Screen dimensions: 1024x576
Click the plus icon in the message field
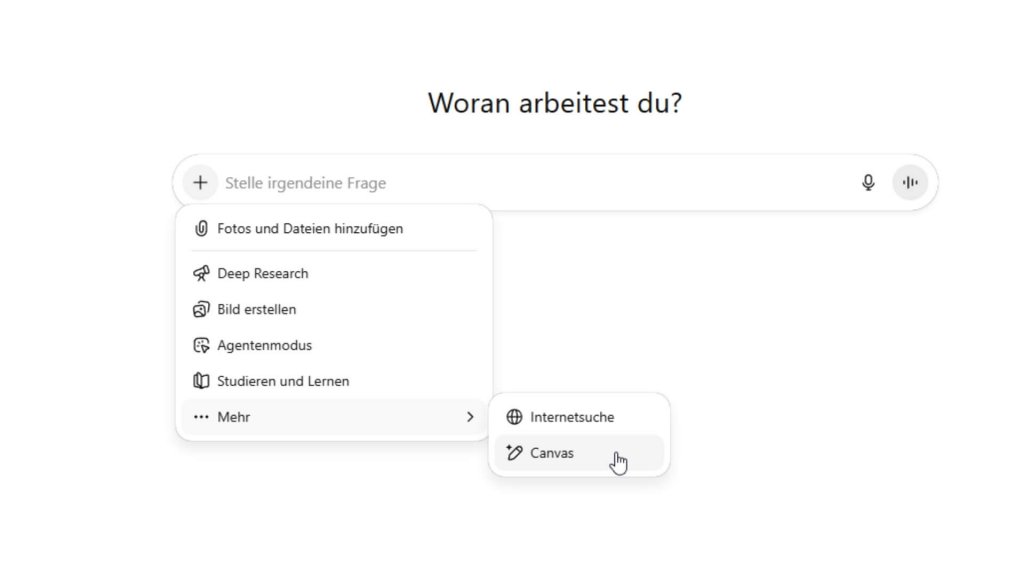[199, 182]
